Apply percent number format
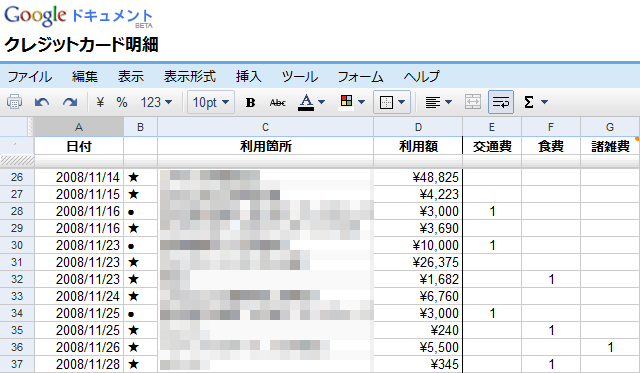The width and height of the screenshot is (640, 373). point(122,102)
